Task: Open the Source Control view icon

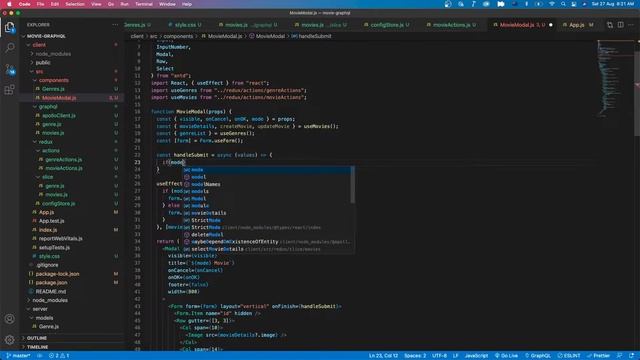Action: click(x=9, y=69)
